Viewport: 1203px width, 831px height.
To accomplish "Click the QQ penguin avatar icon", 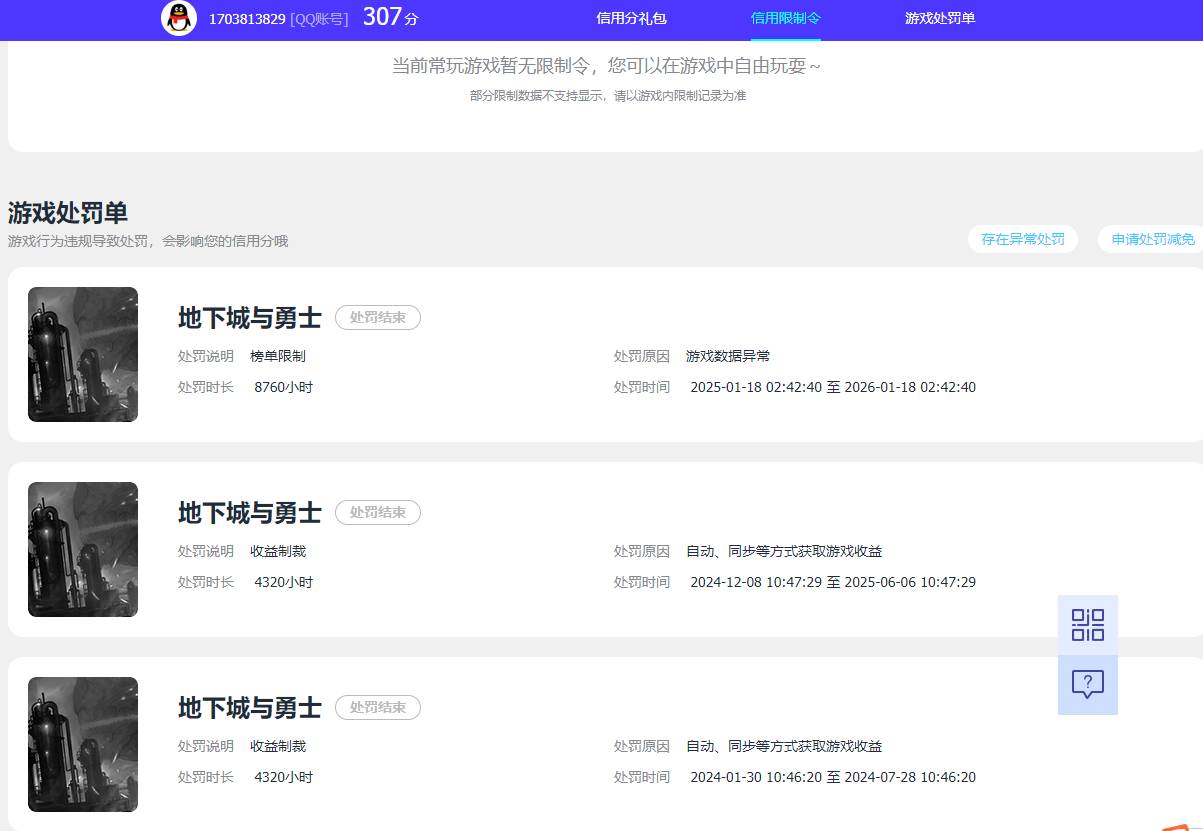I will coord(177,19).
